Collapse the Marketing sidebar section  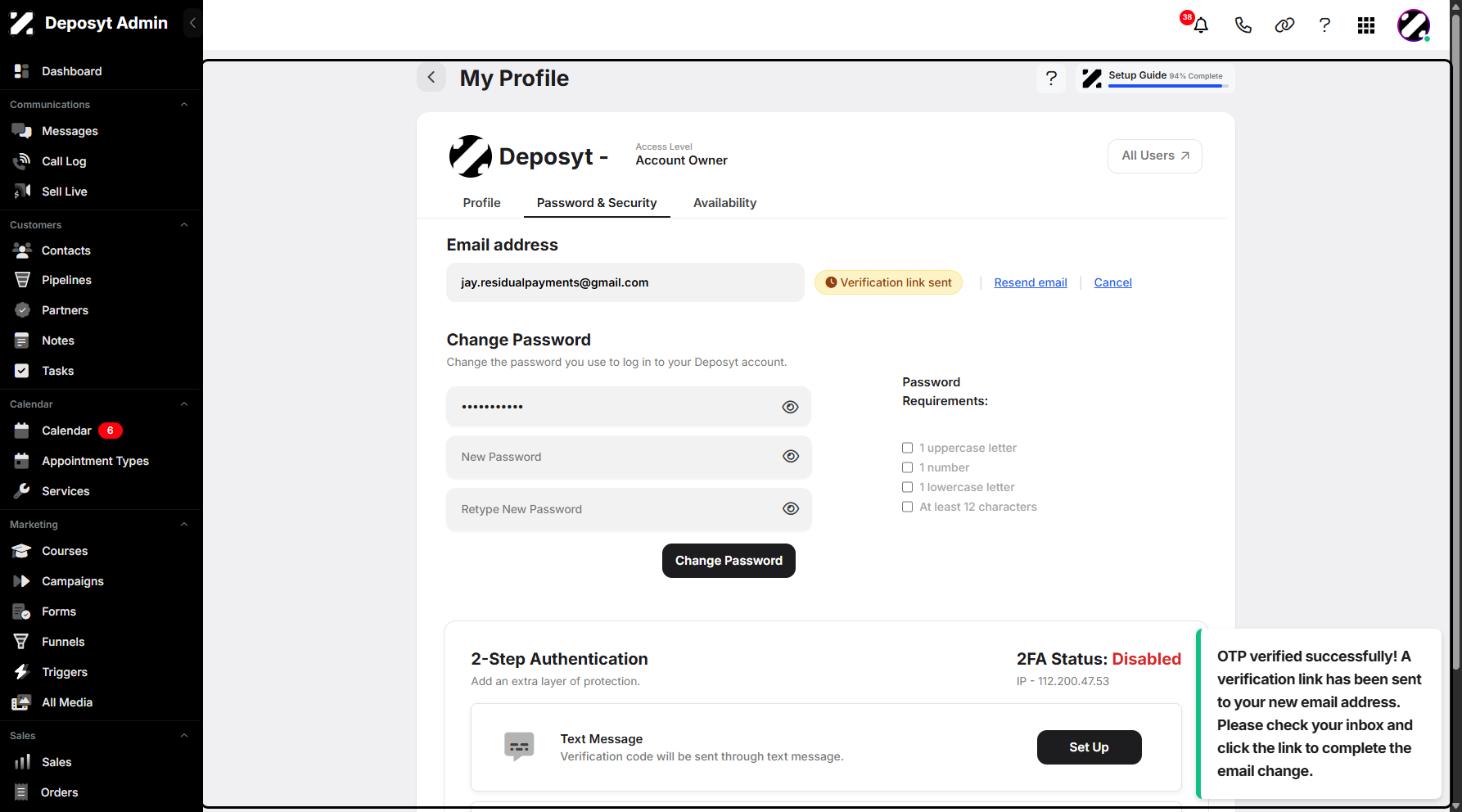pos(184,525)
